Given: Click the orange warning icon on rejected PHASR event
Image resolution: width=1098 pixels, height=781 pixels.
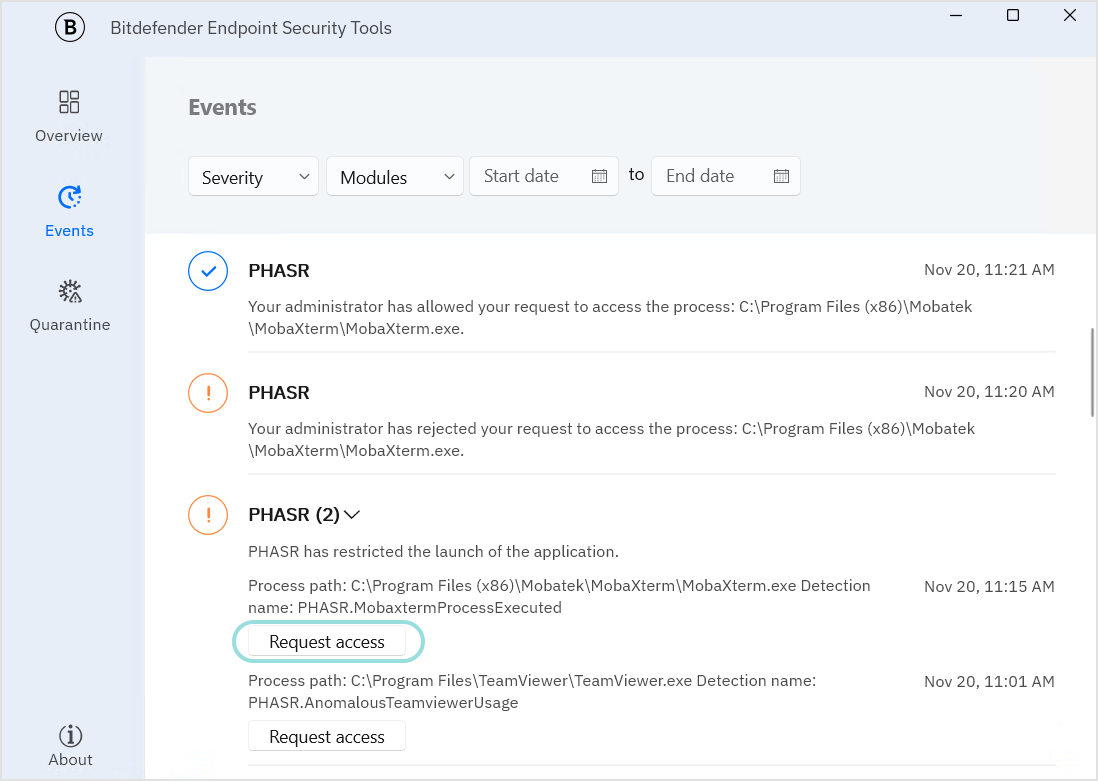Looking at the screenshot, I should coord(208,393).
